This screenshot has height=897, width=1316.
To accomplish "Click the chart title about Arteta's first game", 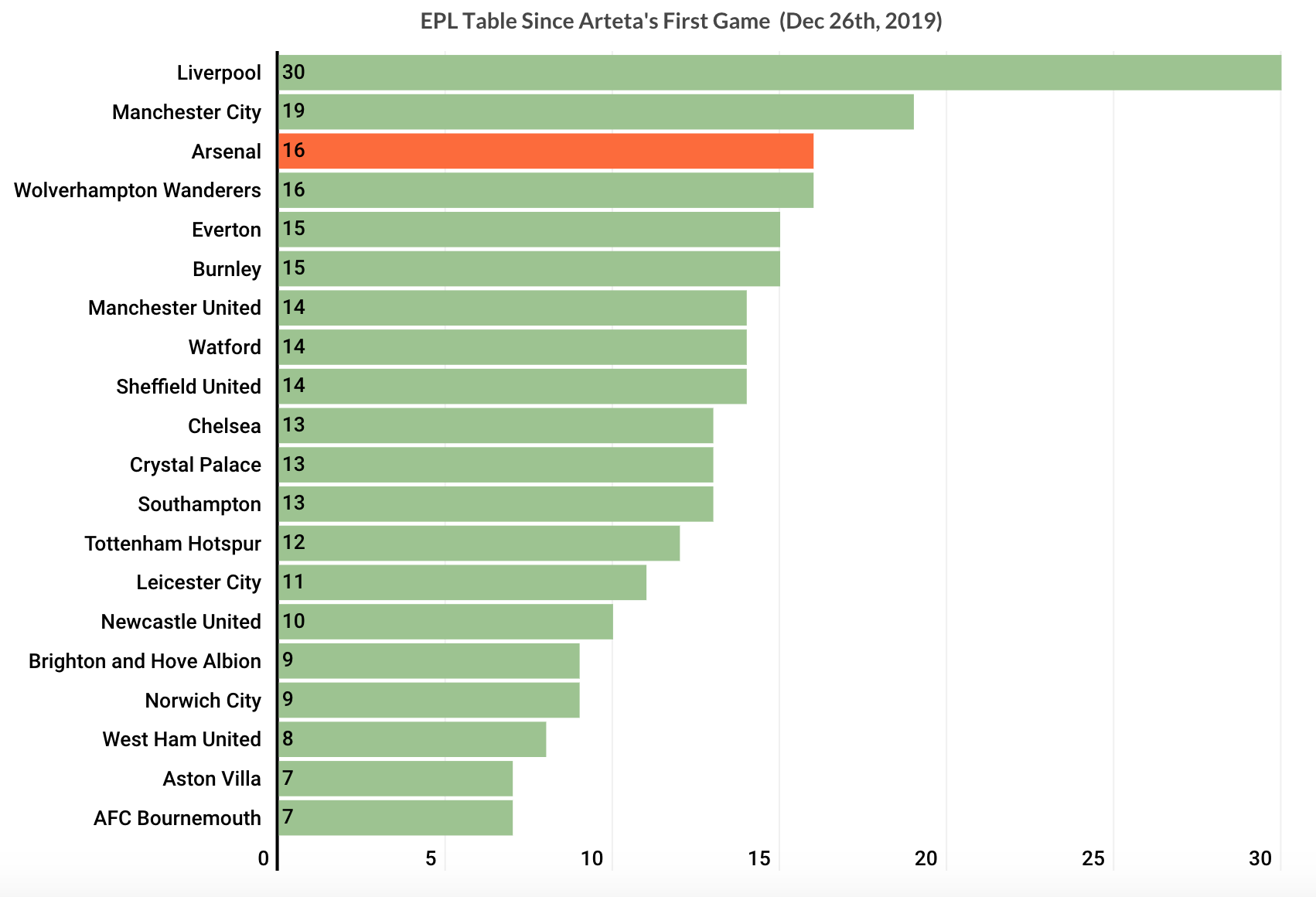I will pyautogui.click(x=681, y=21).
